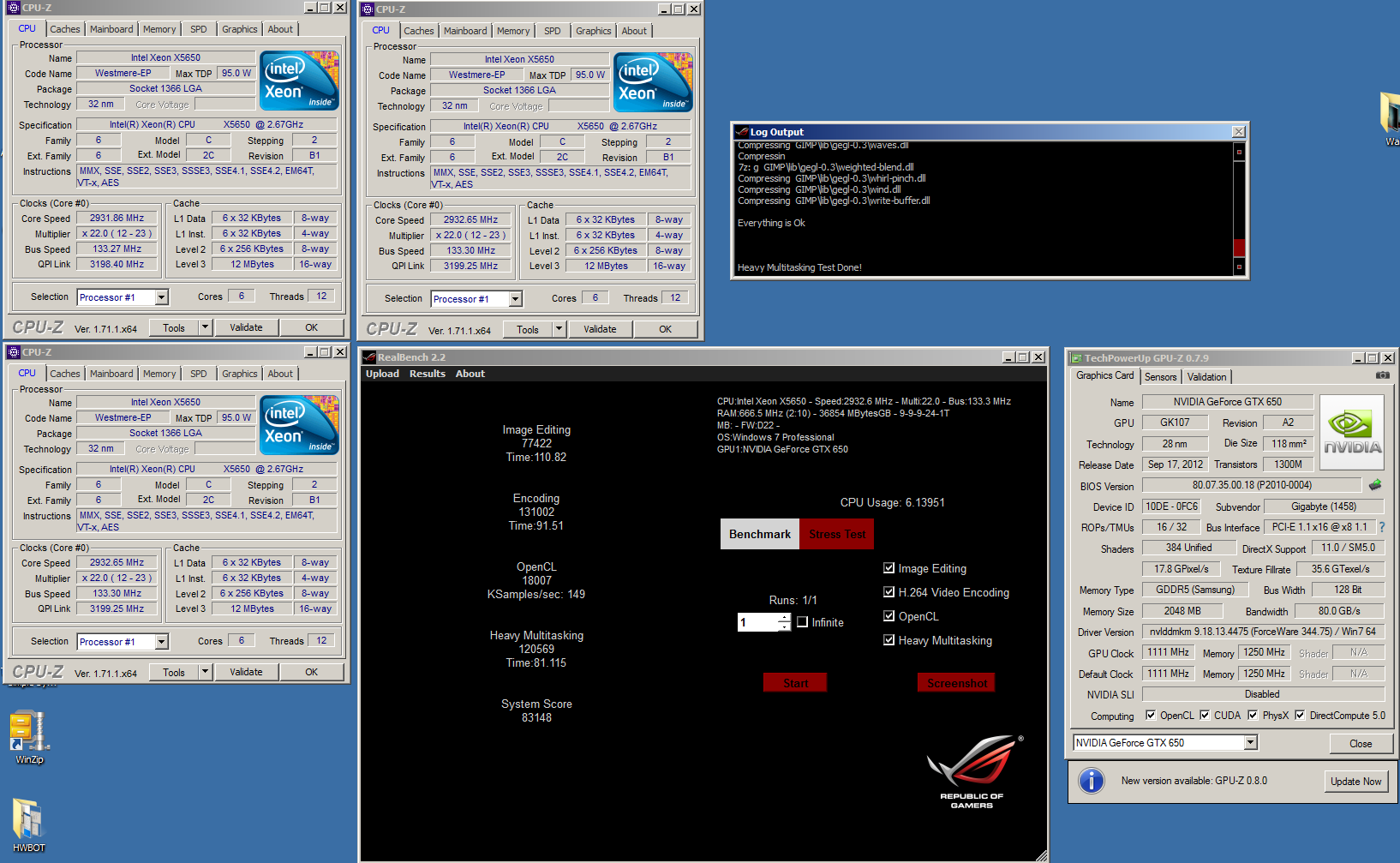Click the Log Output scrollbar top arrow

tap(1238, 152)
